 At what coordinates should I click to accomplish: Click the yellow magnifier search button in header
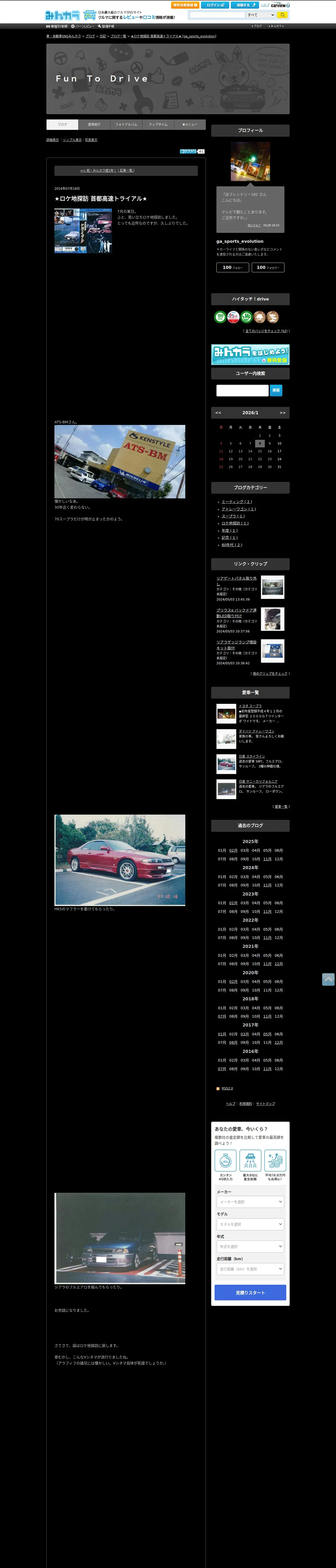coord(282,15)
